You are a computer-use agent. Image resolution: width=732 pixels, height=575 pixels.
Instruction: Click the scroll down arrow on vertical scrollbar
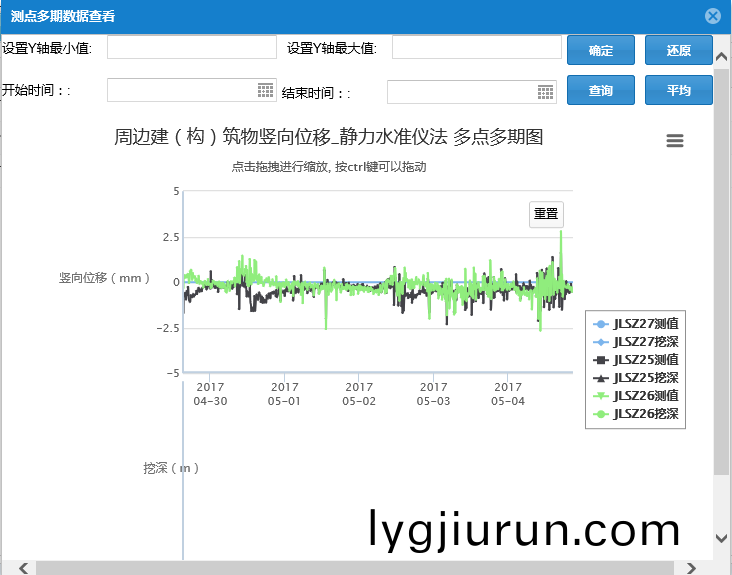721,538
